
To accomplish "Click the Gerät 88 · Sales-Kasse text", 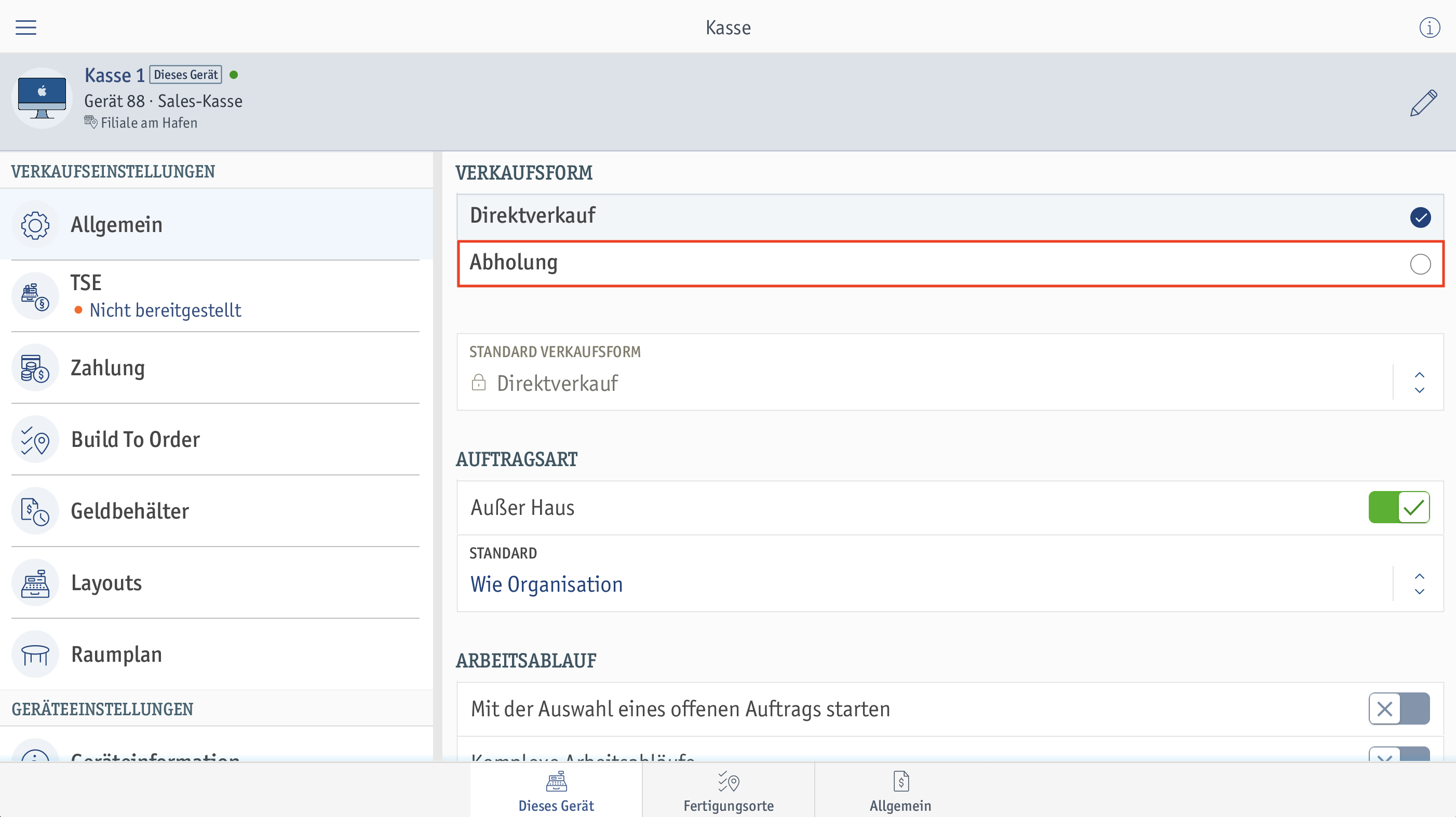I will tap(164, 101).
